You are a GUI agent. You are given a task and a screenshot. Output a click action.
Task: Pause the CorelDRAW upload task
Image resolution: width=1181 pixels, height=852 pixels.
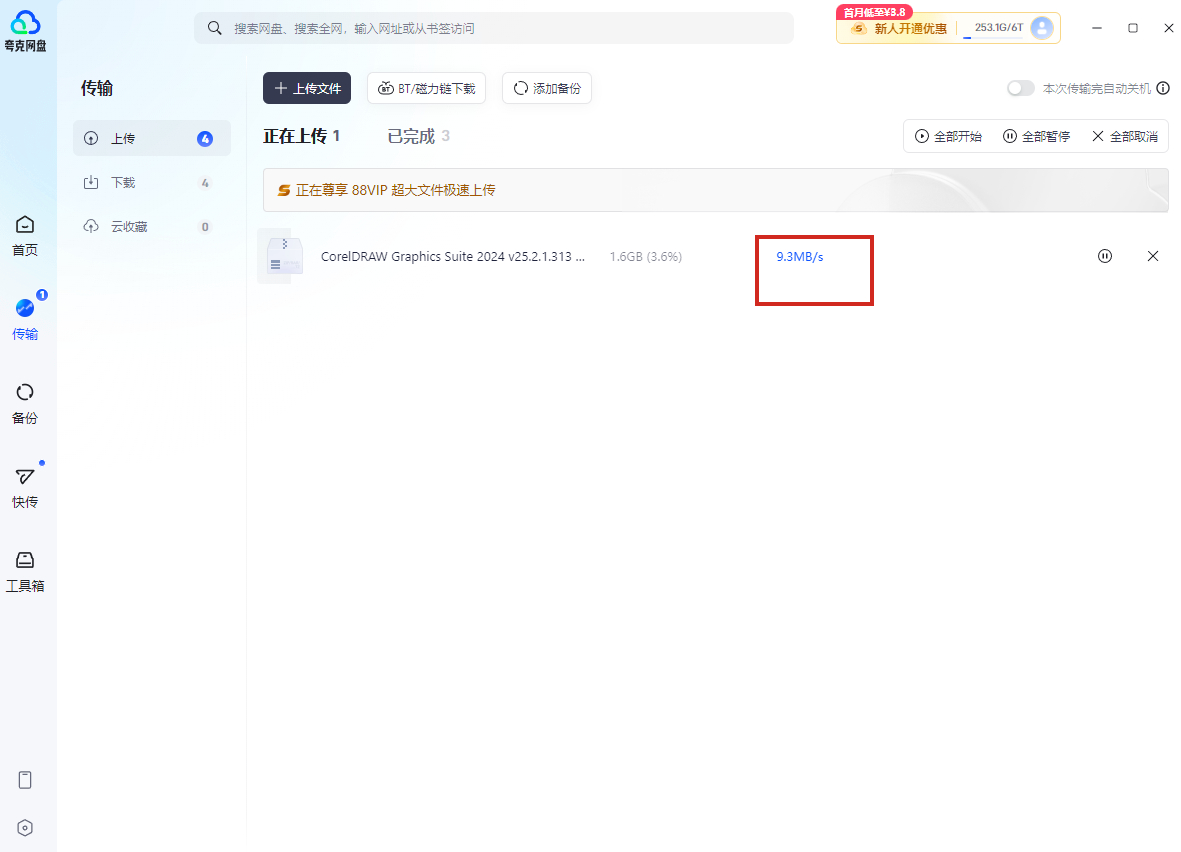click(x=1104, y=256)
